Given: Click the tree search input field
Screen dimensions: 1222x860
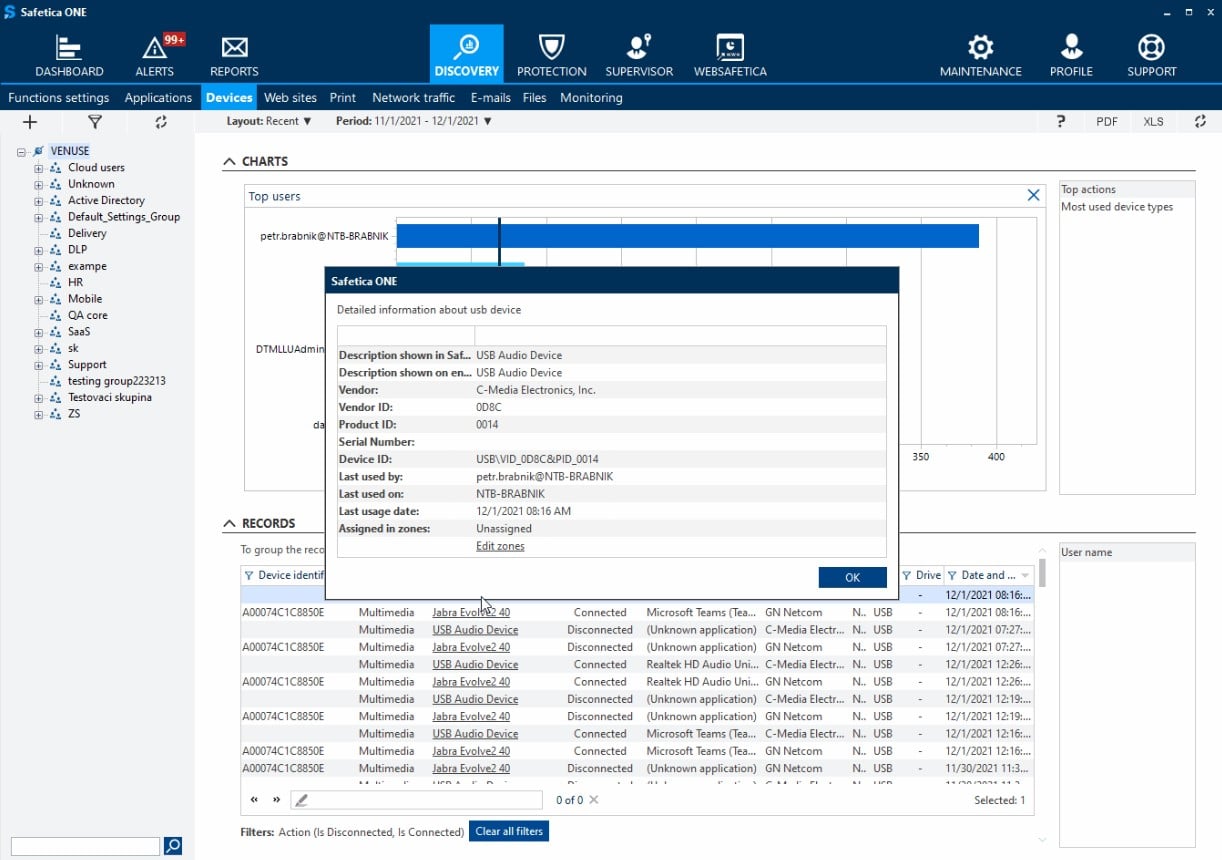Looking at the screenshot, I should tap(85, 846).
